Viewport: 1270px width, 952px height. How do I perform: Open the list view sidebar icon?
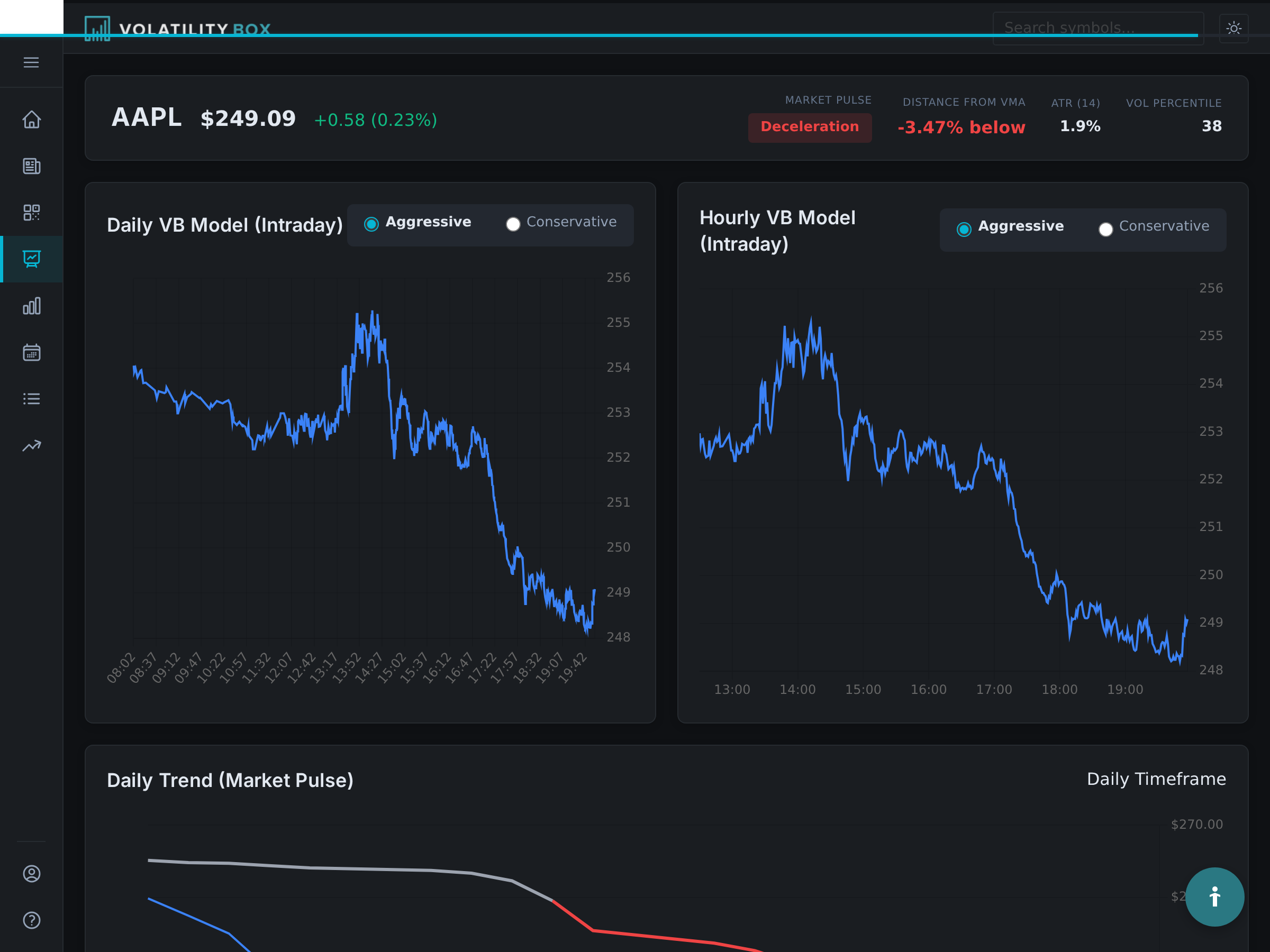tap(32, 399)
